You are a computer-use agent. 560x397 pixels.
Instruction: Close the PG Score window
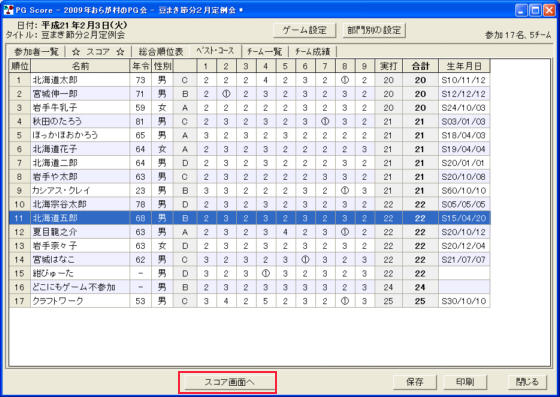tap(549, 10)
